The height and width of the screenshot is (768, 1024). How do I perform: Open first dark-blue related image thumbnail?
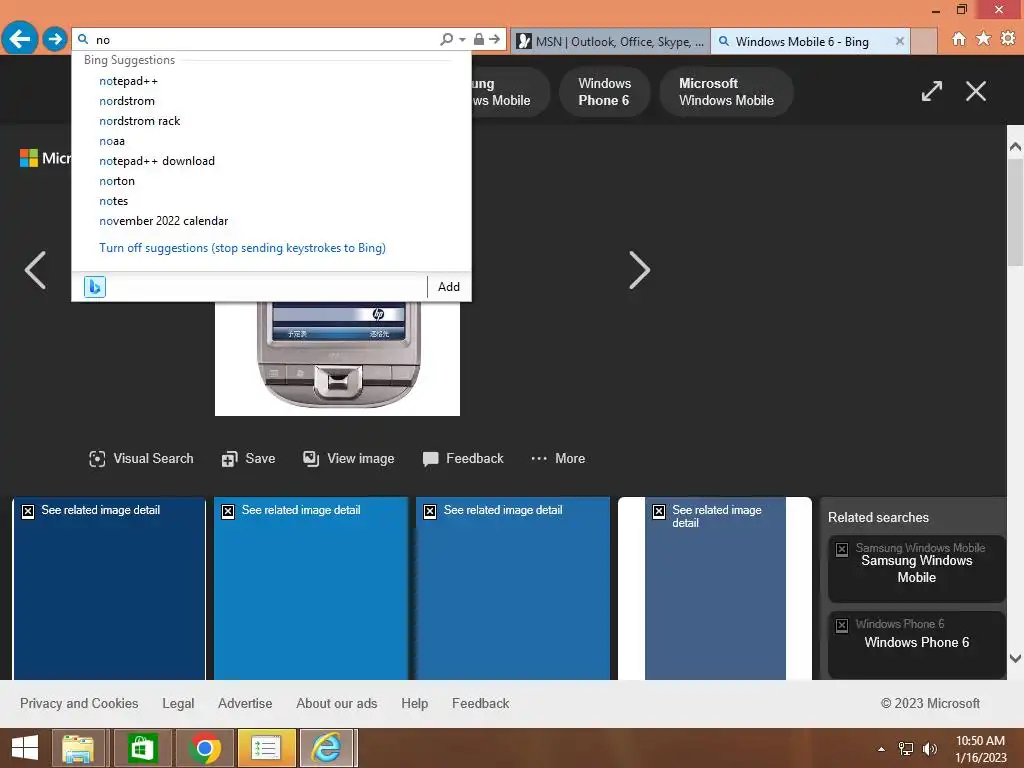(109, 588)
